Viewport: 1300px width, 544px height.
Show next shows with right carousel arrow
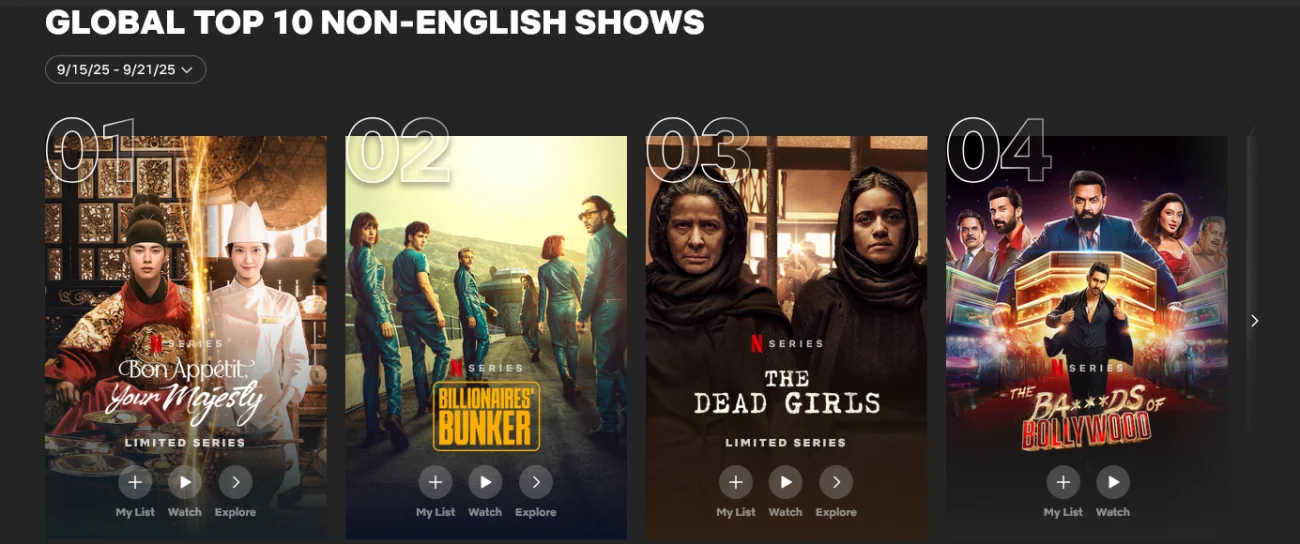(x=1255, y=320)
